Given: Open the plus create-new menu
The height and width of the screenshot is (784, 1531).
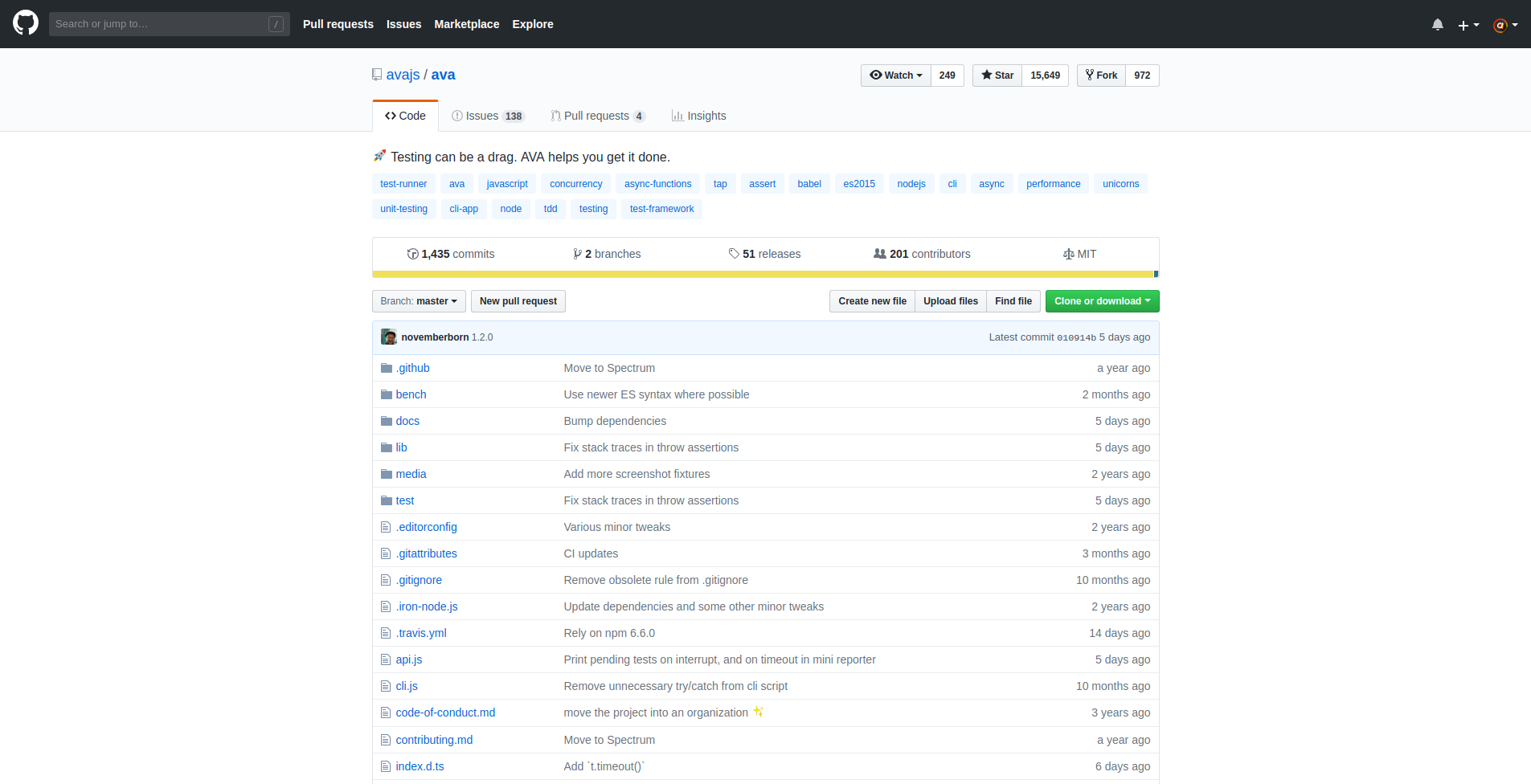Looking at the screenshot, I should (x=1468, y=25).
